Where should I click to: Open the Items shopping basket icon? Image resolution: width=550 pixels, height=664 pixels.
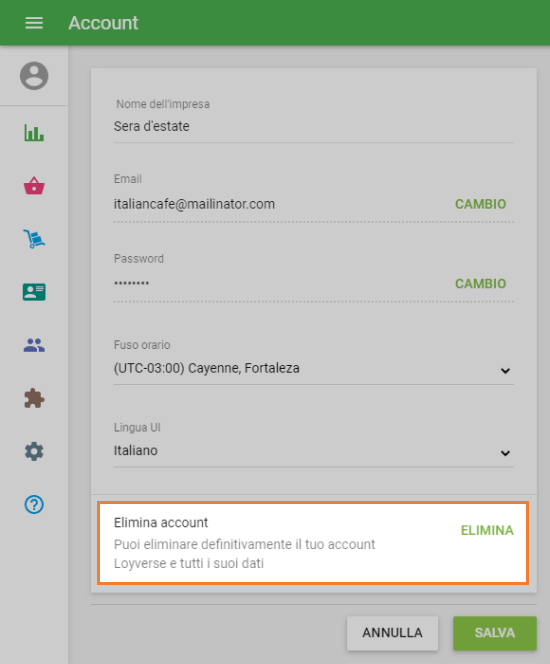point(34,186)
